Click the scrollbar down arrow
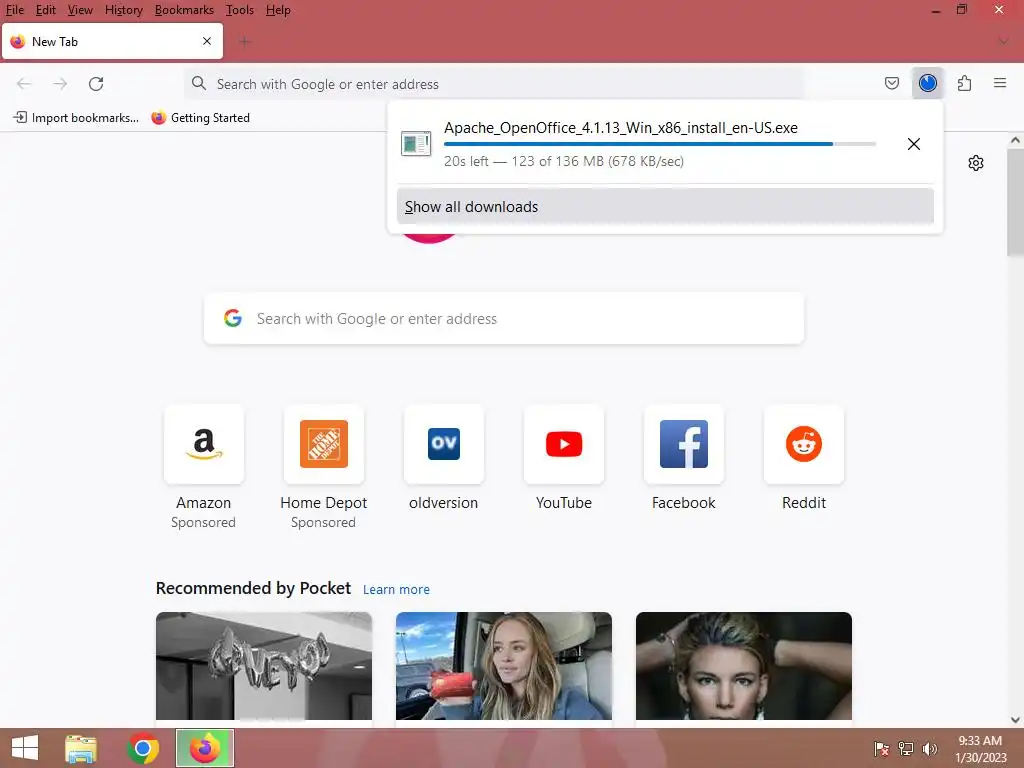Viewport: 1024px width, 768px height. (1015, 720)
